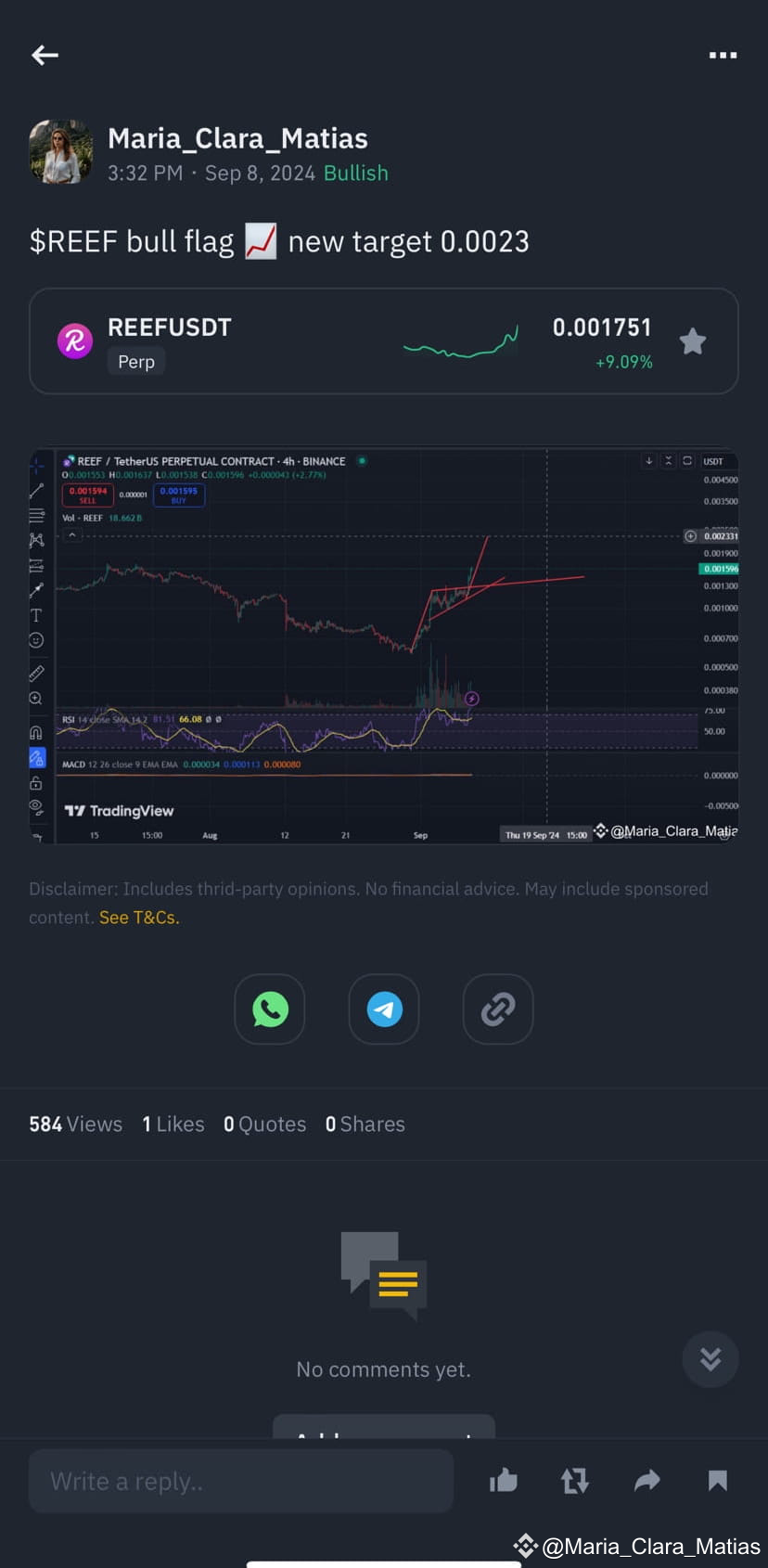Select the measure ruler tool
Image resolution: width=768 pixels, height=1568 pixels.
point(36,672)
